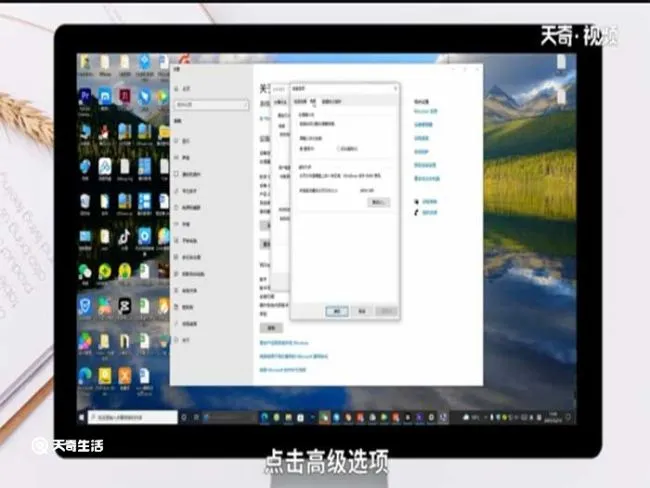Viewport: 650px width, 488px height.
Task: Open Remote Desktop related settings link
Action: (x=421, y=138)
